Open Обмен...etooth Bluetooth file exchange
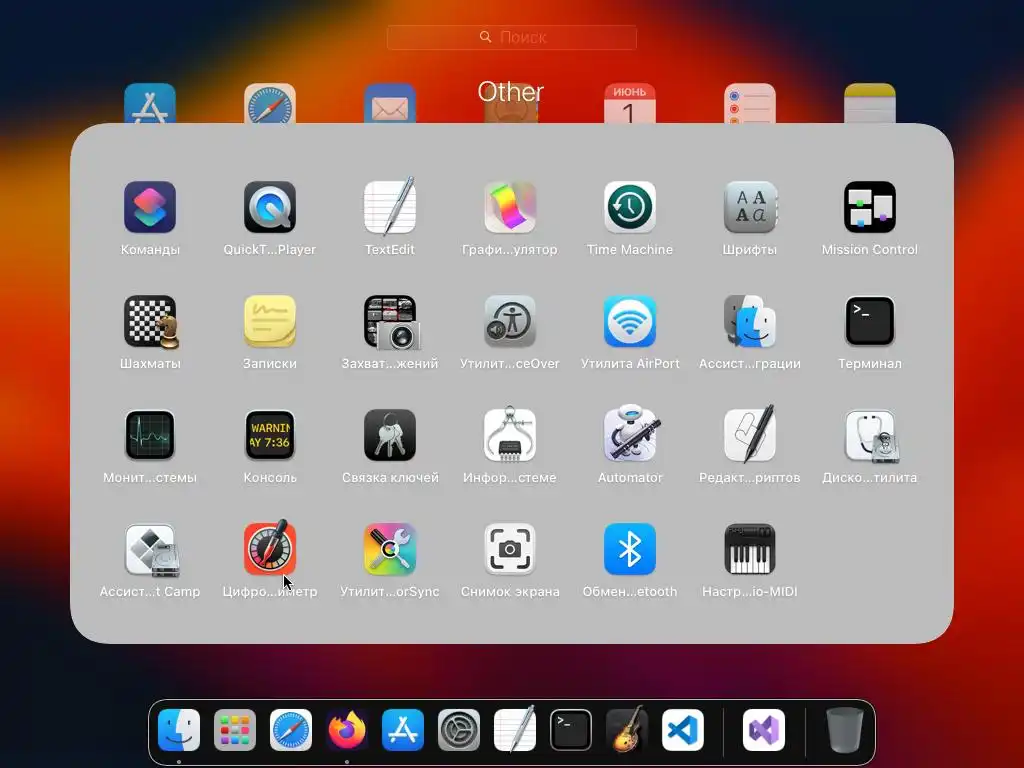The image size is (1024, 768). point(630,549)
